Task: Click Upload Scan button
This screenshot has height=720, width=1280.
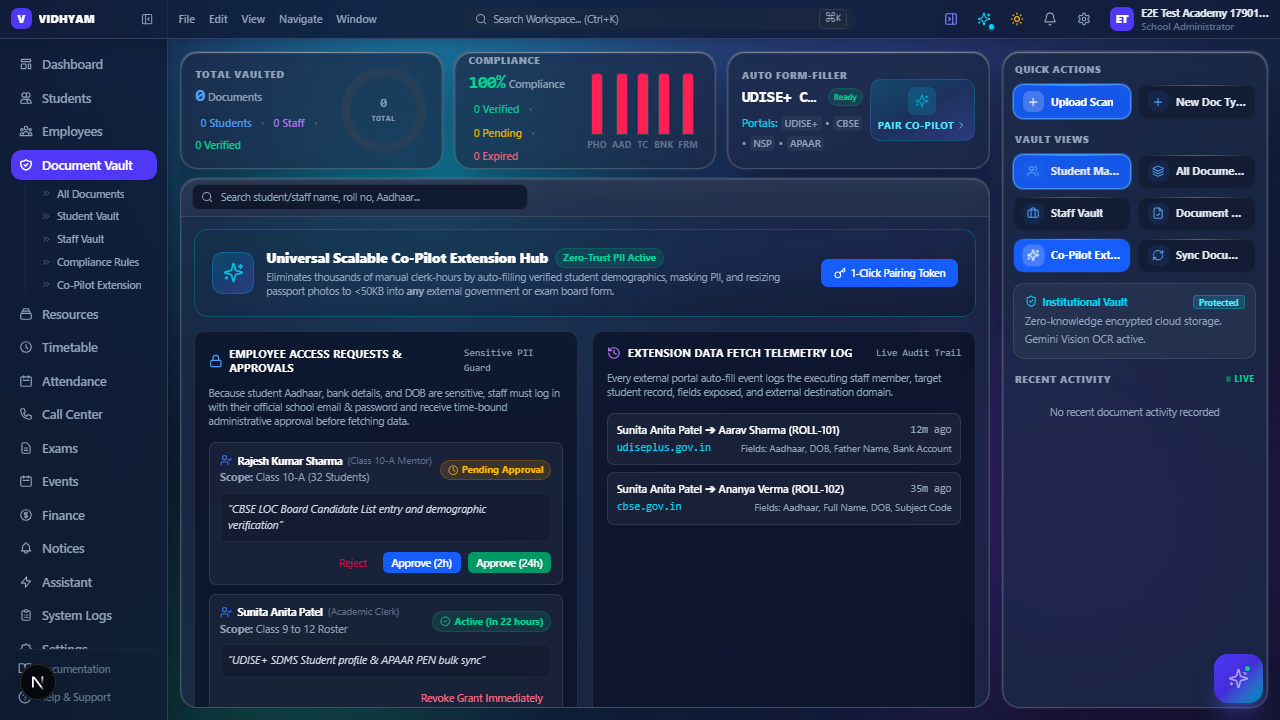Action: (1072, 102)
